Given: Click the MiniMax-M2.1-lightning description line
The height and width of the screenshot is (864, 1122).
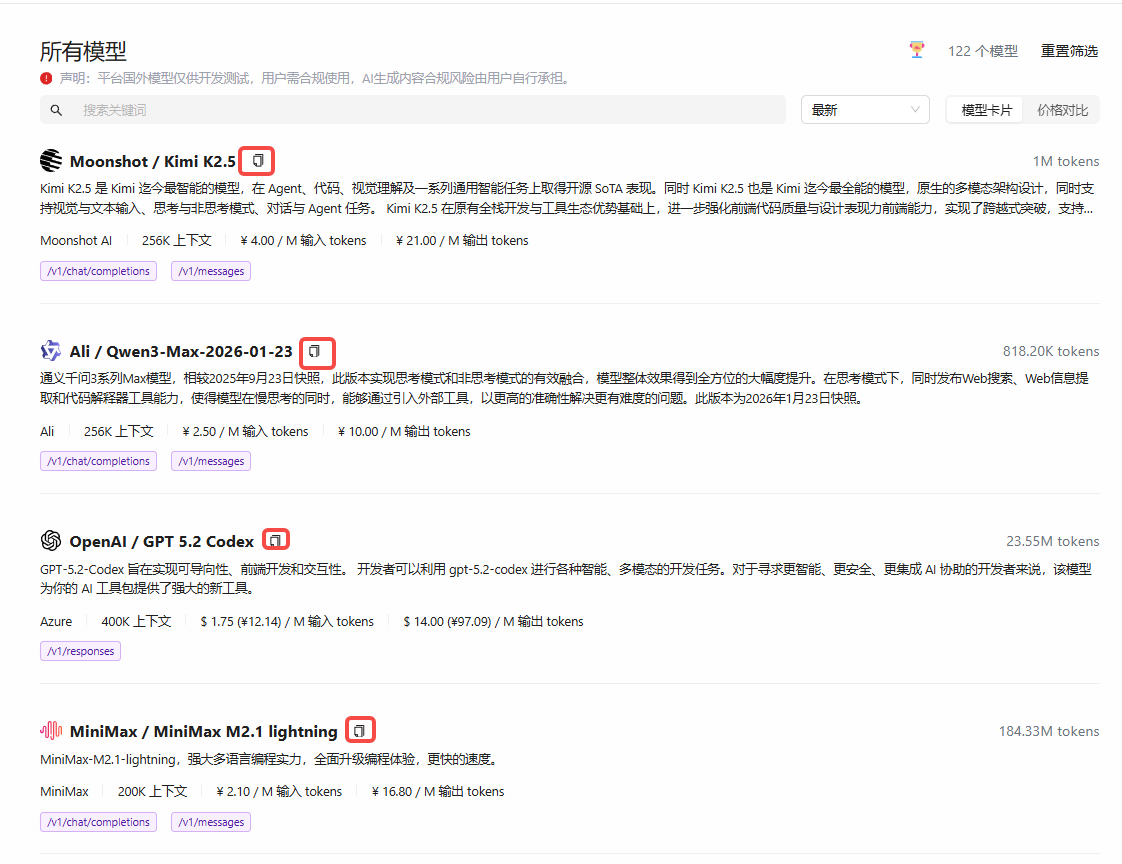Looking at the screenshot, I should [268, 759].
